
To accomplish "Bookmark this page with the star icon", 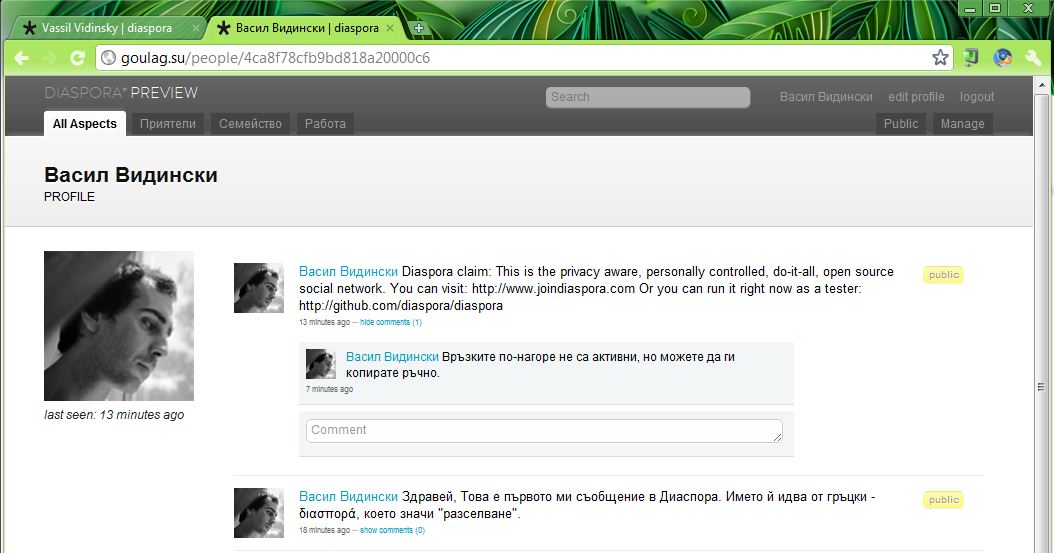I will coord(940,58).
